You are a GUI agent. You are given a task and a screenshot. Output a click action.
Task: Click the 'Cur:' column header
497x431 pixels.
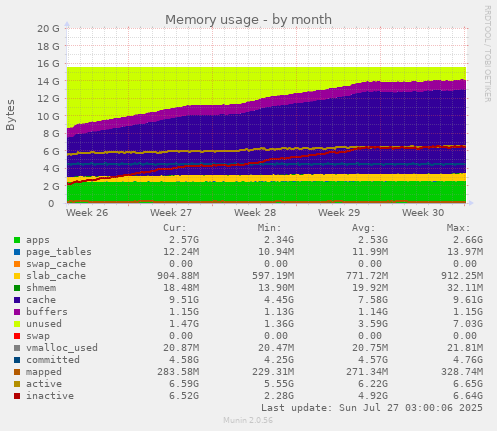tap(175, 228)
